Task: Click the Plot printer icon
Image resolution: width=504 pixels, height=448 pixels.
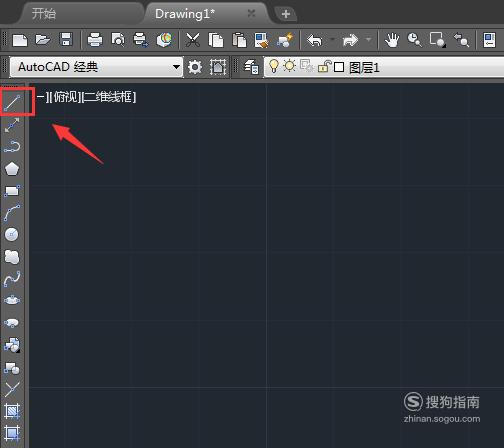Action: tap(95, 40)
